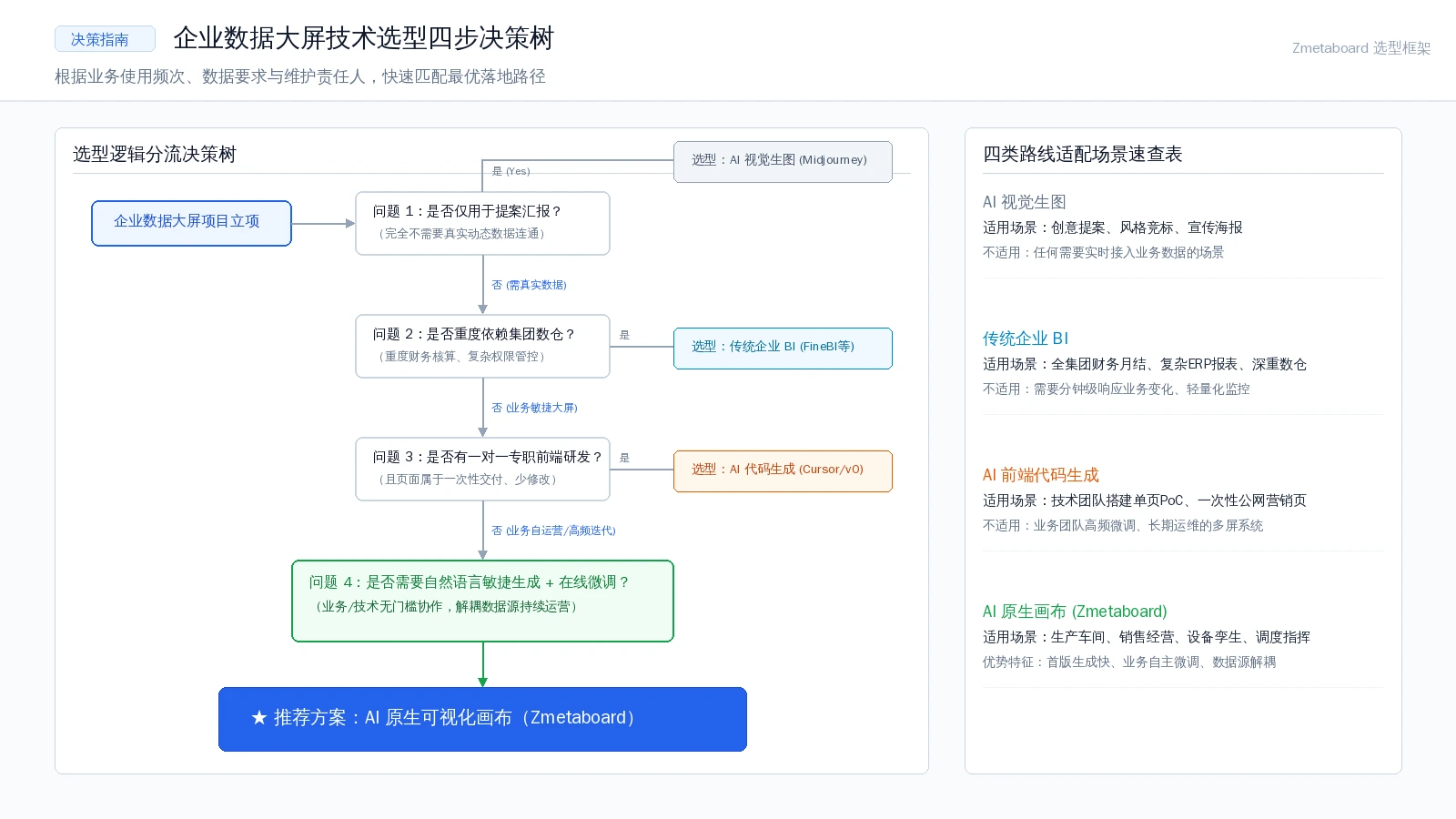The height and width of the screenshot is (819, 1456).
Task: Click 适用场景：创意提案、风格竞标、宣传海报
Action: tap(1112, 227)
